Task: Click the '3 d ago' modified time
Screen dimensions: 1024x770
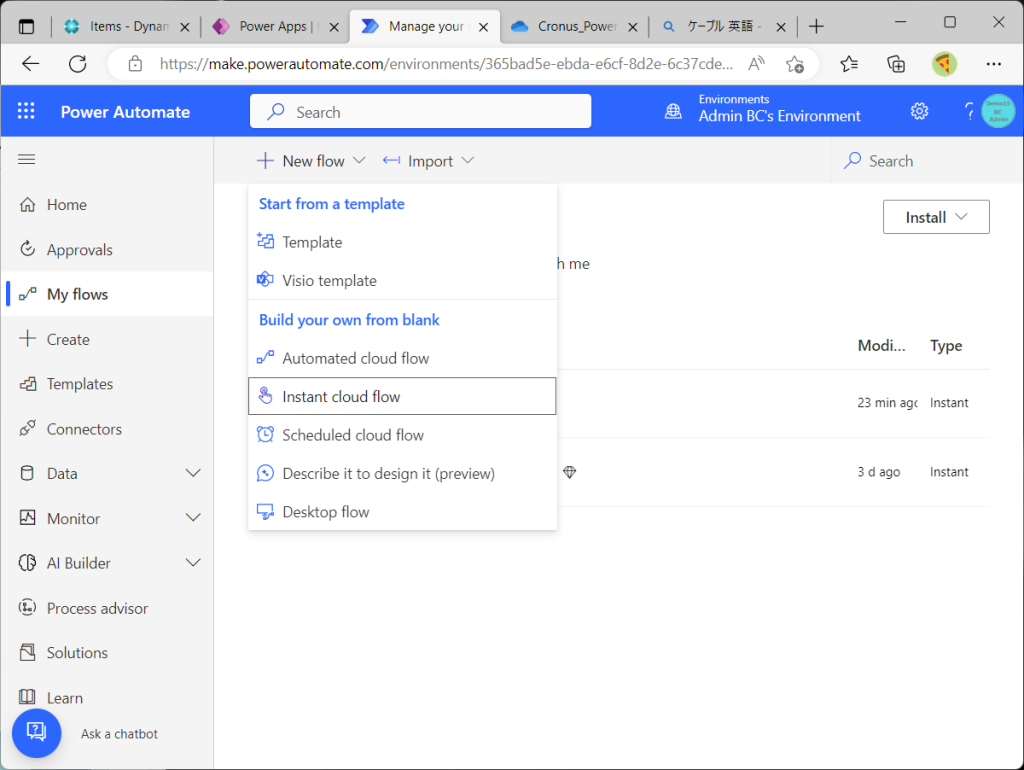Action: point(878,472)
